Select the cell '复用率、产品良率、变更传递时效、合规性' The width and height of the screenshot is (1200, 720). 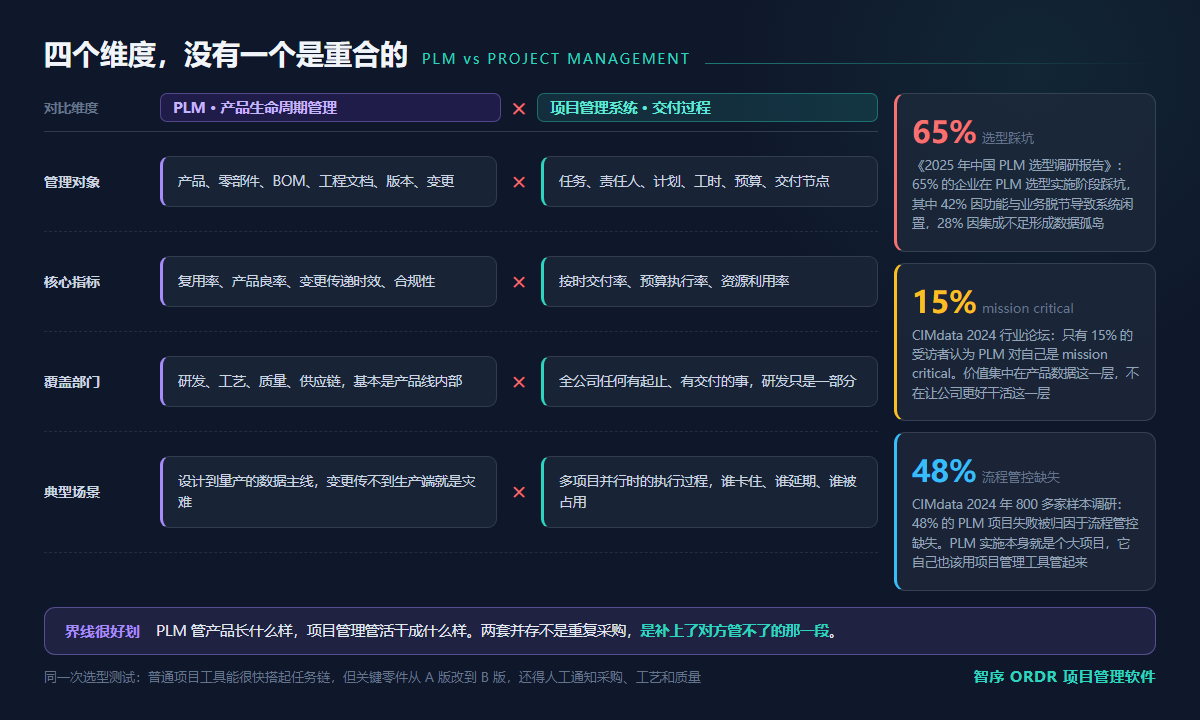328,281
